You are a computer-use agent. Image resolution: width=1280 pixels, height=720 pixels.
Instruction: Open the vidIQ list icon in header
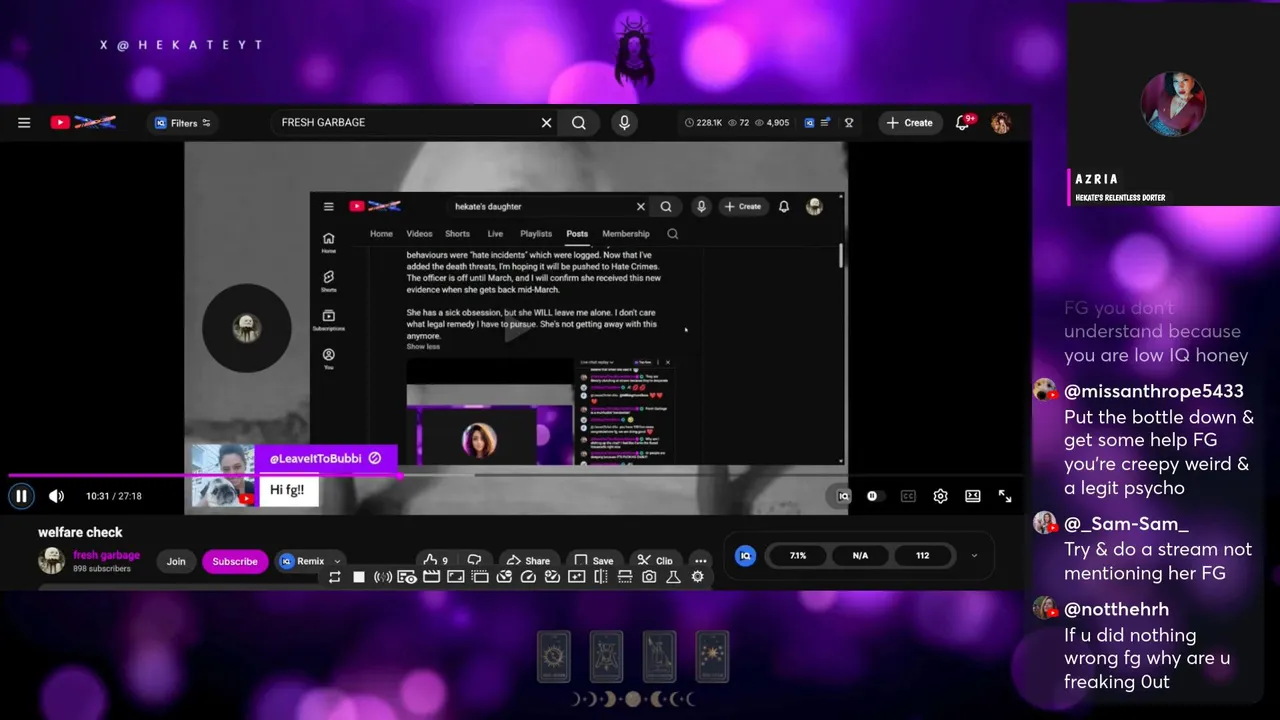pyautogui.click(x=825, y=123)
